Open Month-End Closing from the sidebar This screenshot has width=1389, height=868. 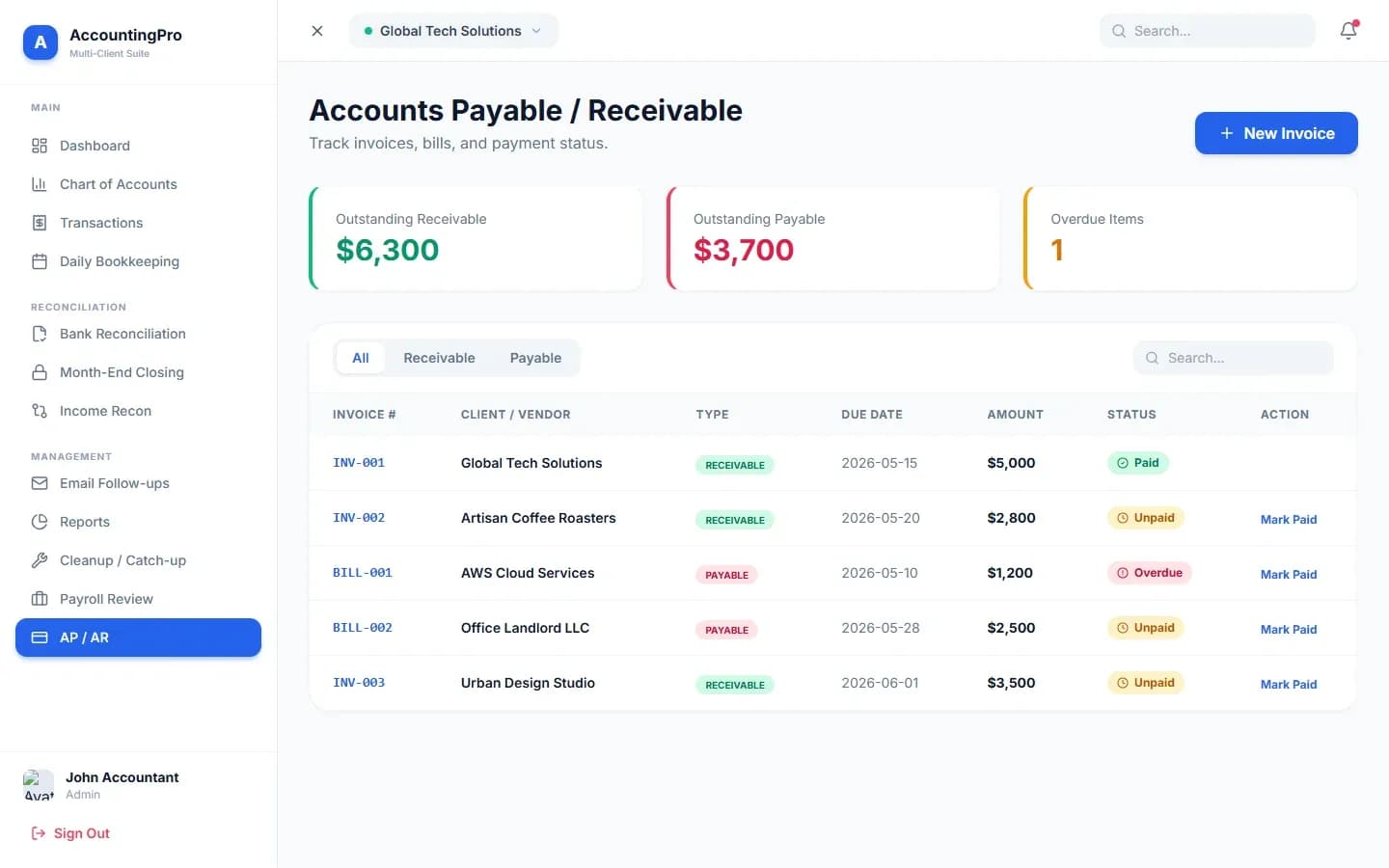138,372
